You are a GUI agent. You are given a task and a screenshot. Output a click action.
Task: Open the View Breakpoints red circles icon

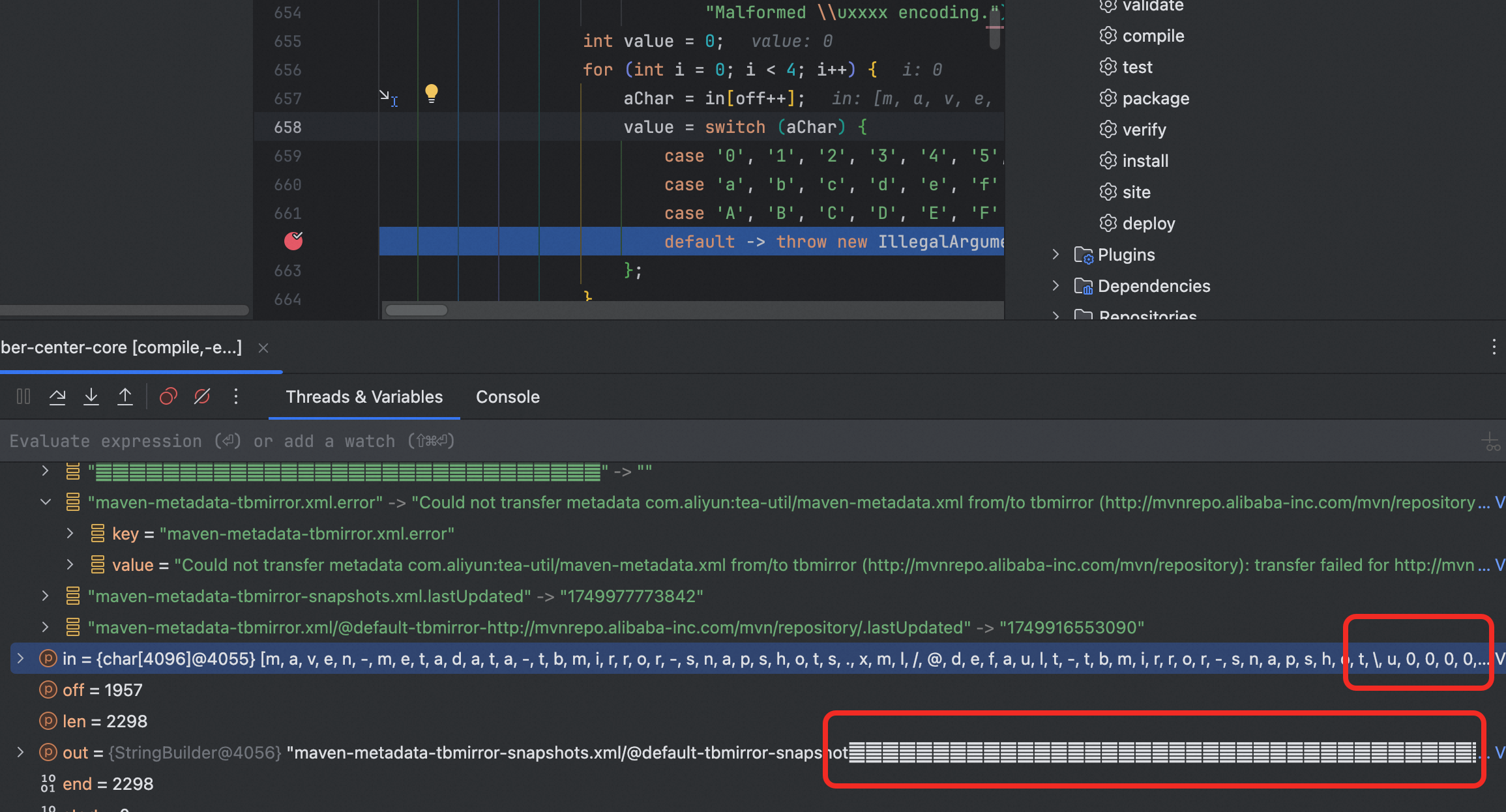pyautogui.click(x=168, y=396)
